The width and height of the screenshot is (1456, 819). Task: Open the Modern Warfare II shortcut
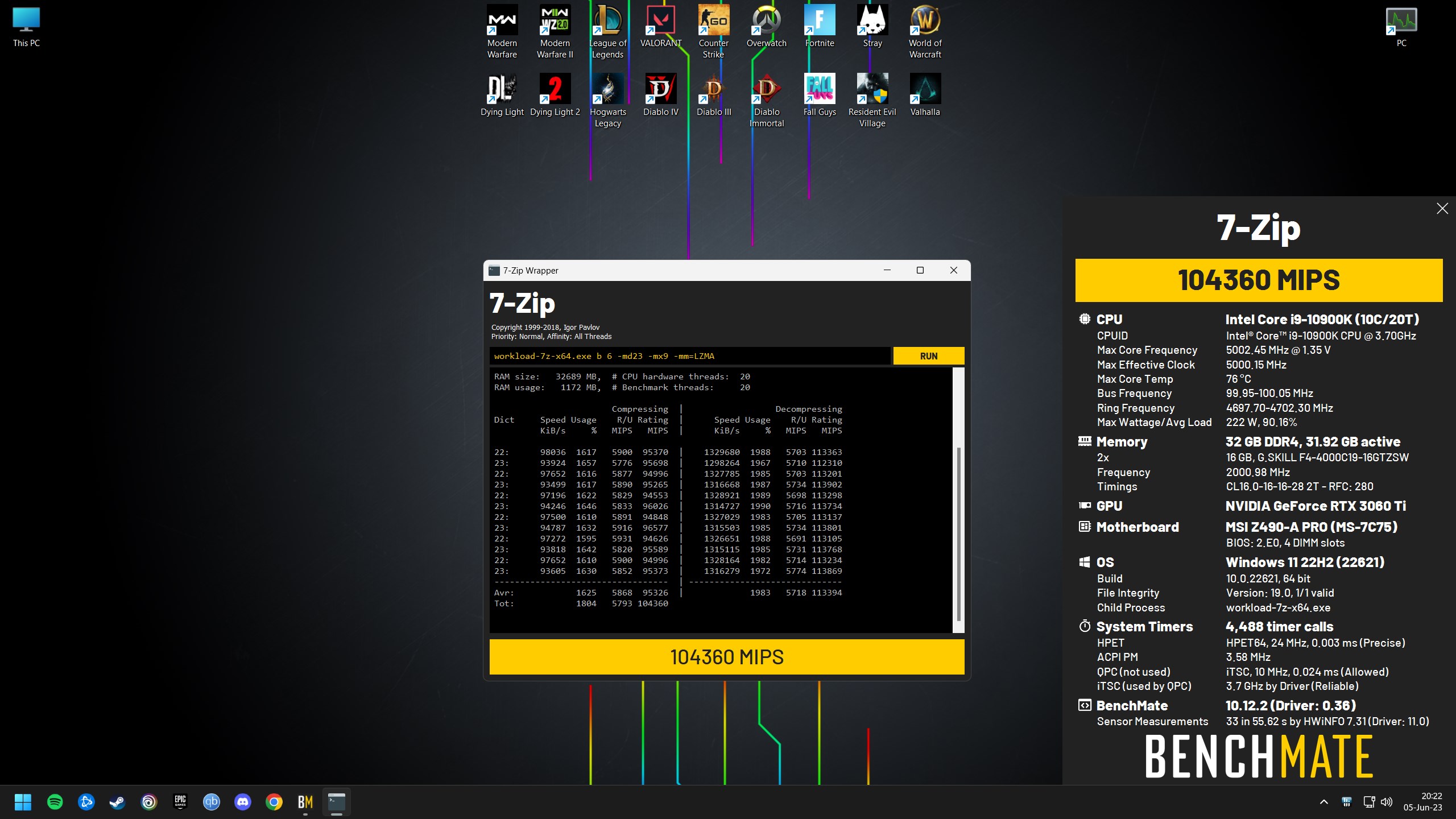pyautogui.click(x=555, y=31)
